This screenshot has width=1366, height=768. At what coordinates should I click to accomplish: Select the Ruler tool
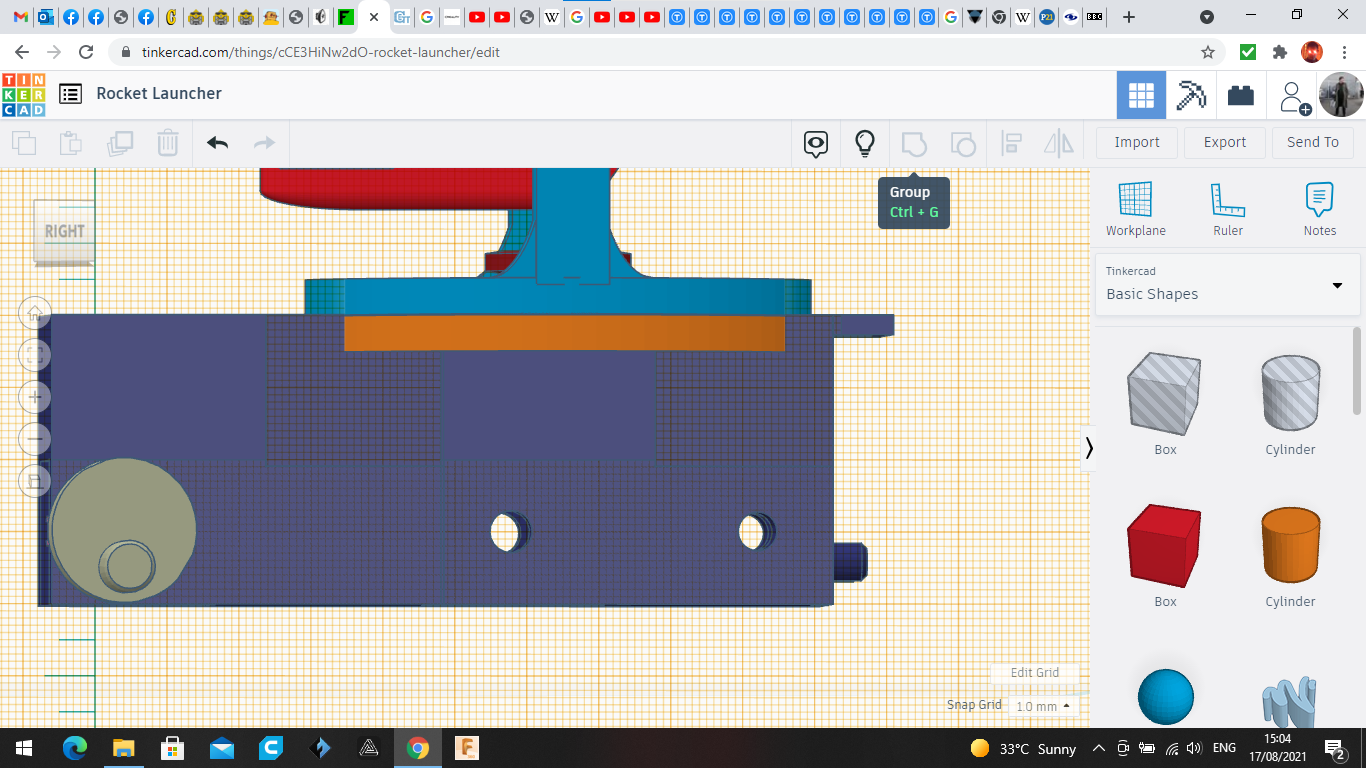pyautogui.click(x=1227, y=208)
